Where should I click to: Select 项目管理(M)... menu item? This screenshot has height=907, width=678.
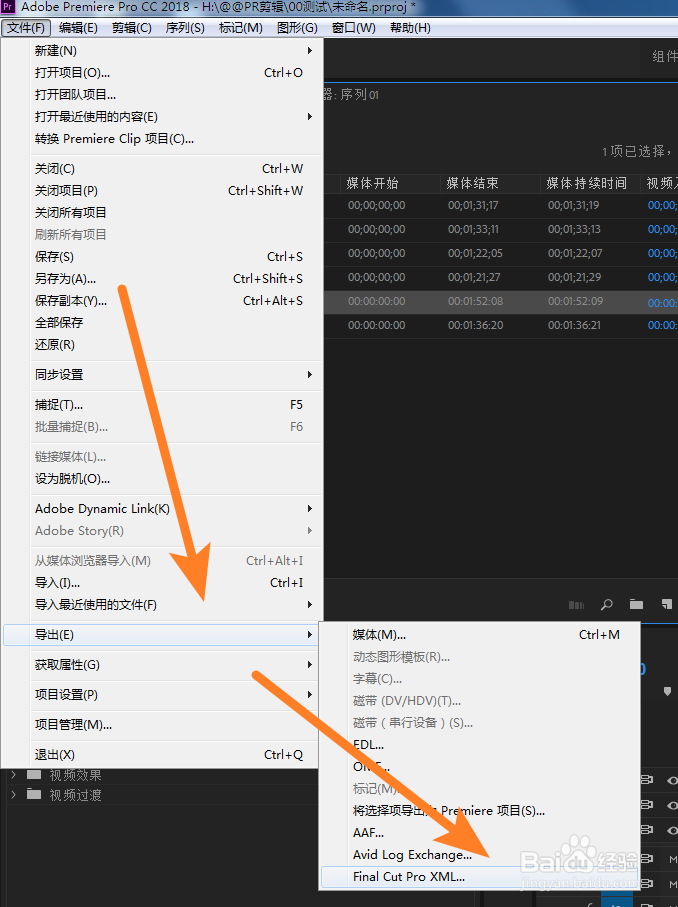click(x=161, y=725)
